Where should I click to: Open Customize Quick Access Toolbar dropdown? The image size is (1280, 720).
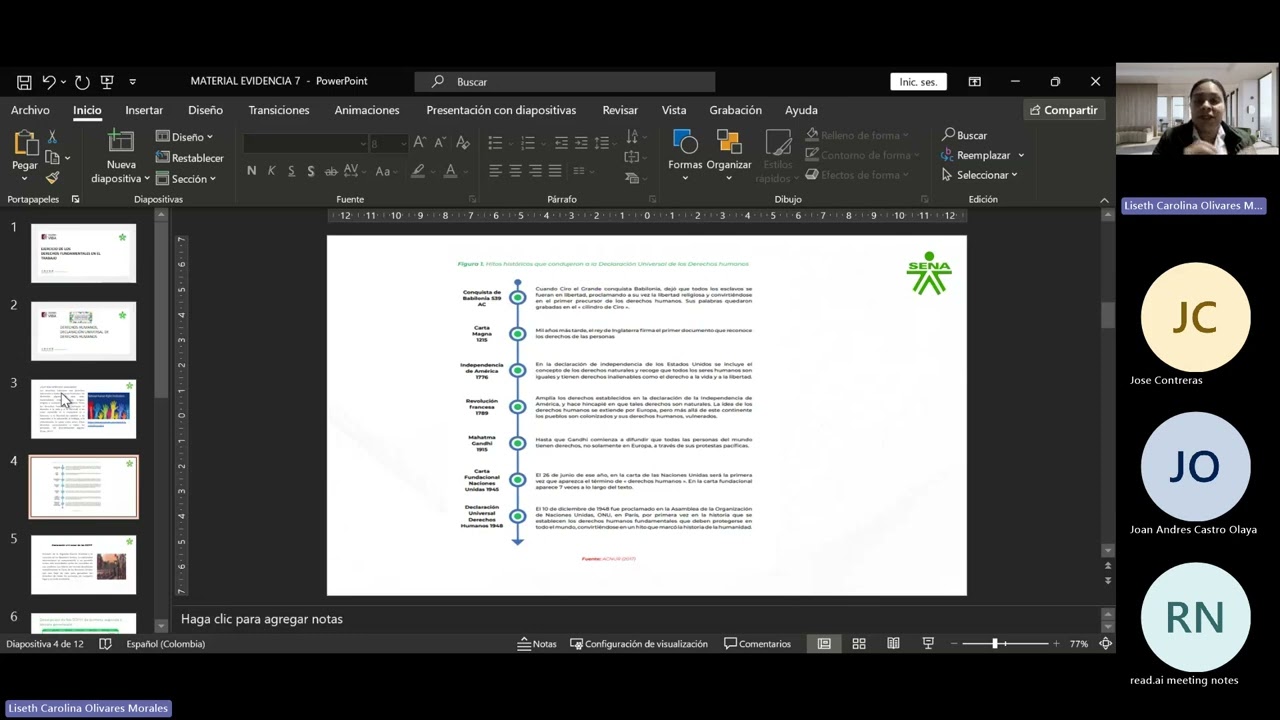tap(132, 82)
